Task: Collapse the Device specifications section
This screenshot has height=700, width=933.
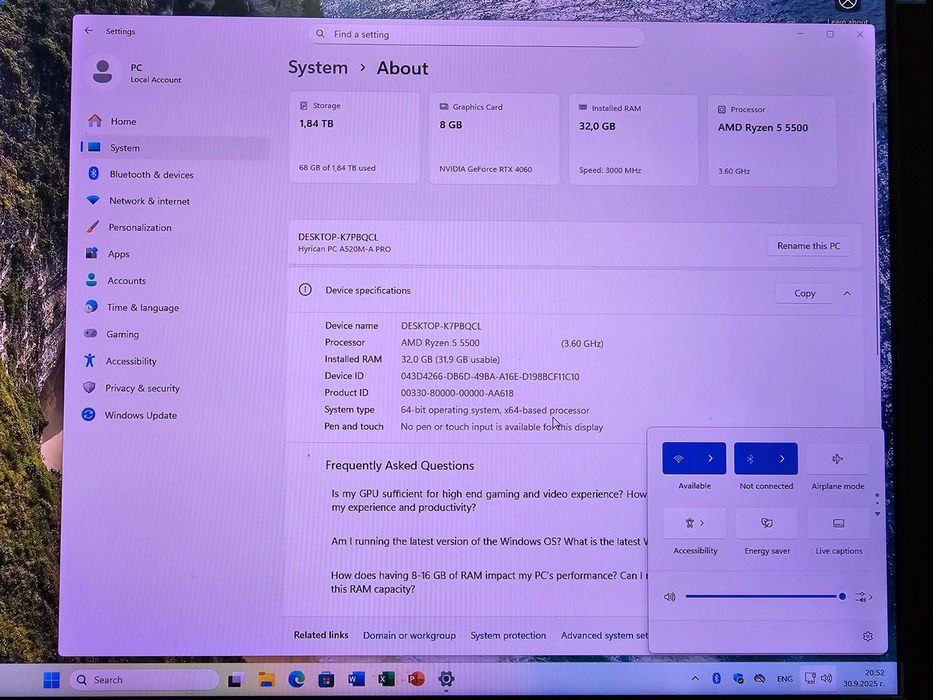Action: pos(847,293)
